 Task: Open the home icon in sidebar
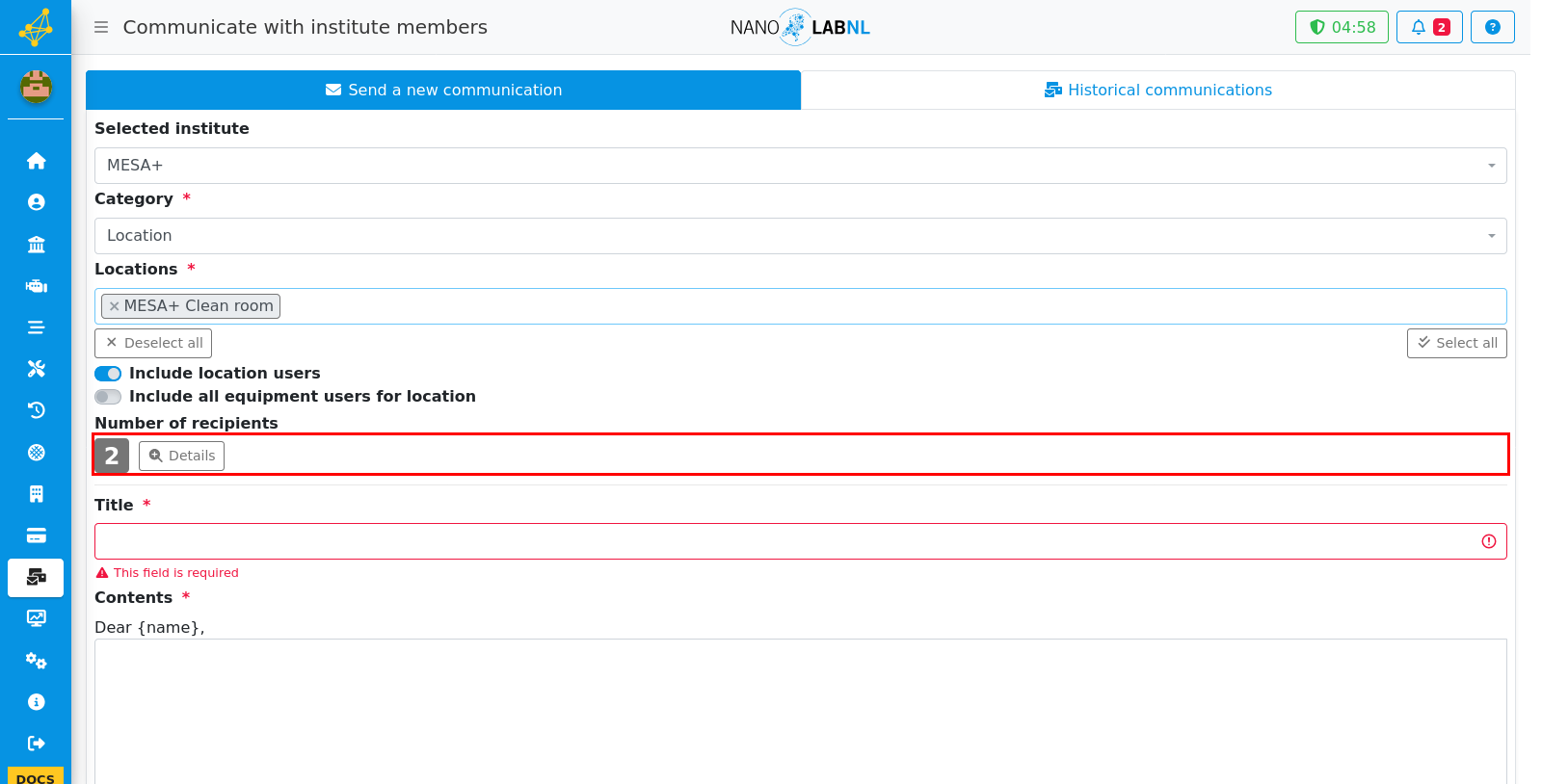point(36,161)
